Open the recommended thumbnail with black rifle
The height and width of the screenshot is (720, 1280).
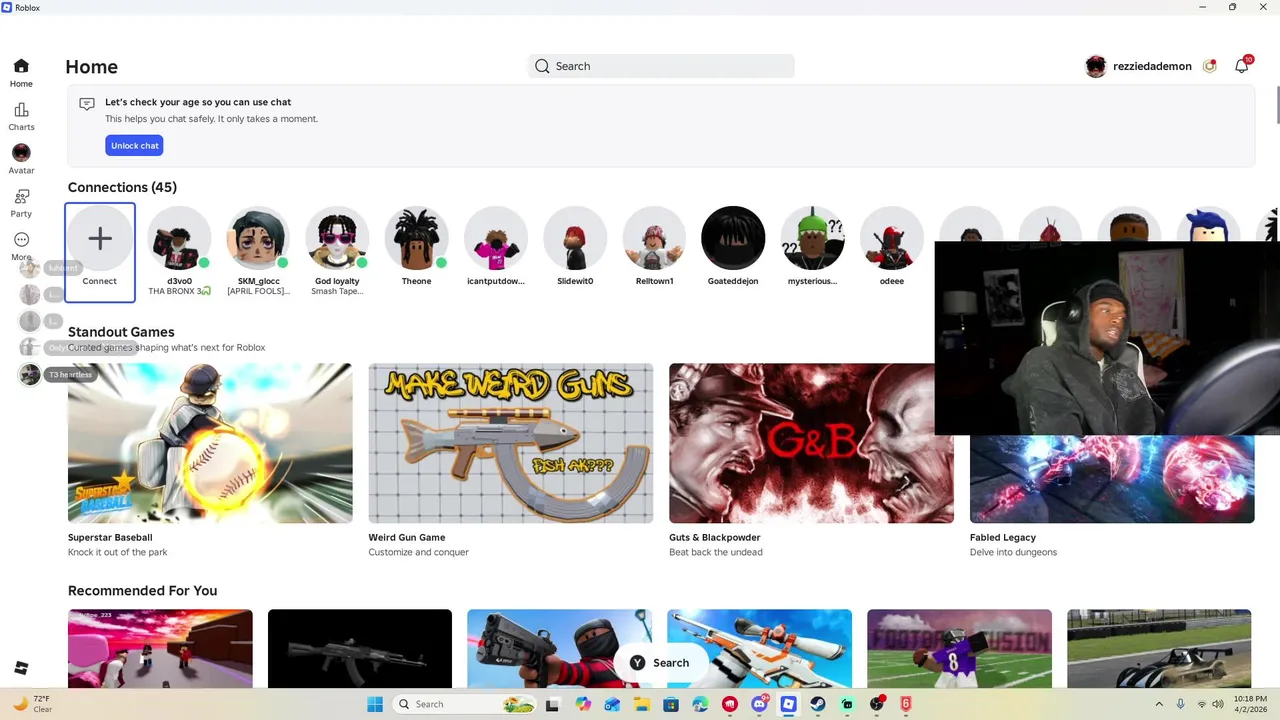pyautogui.click(x=360, y=648)
